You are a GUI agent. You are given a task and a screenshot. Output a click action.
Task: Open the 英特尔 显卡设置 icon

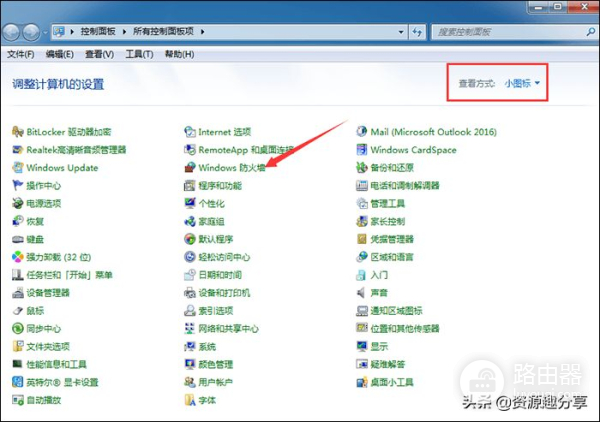click(x=18, y=382)
